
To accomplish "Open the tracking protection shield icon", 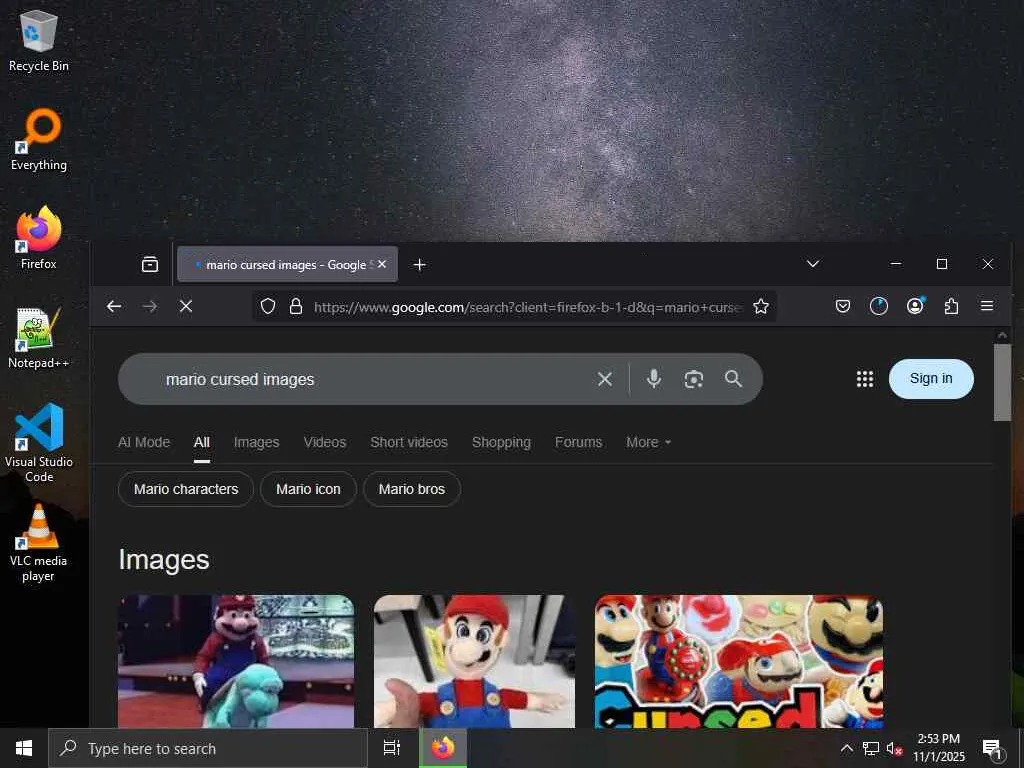I will pyautogui.click(x=268, y=306).
